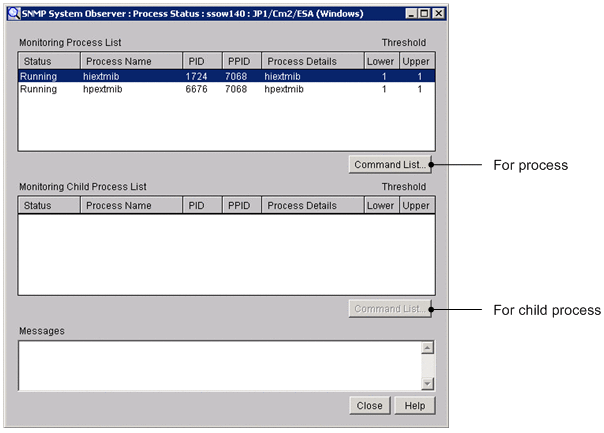
Task: Click Lower threshold value of hpextmib row
Action: [x=384, y=89]
